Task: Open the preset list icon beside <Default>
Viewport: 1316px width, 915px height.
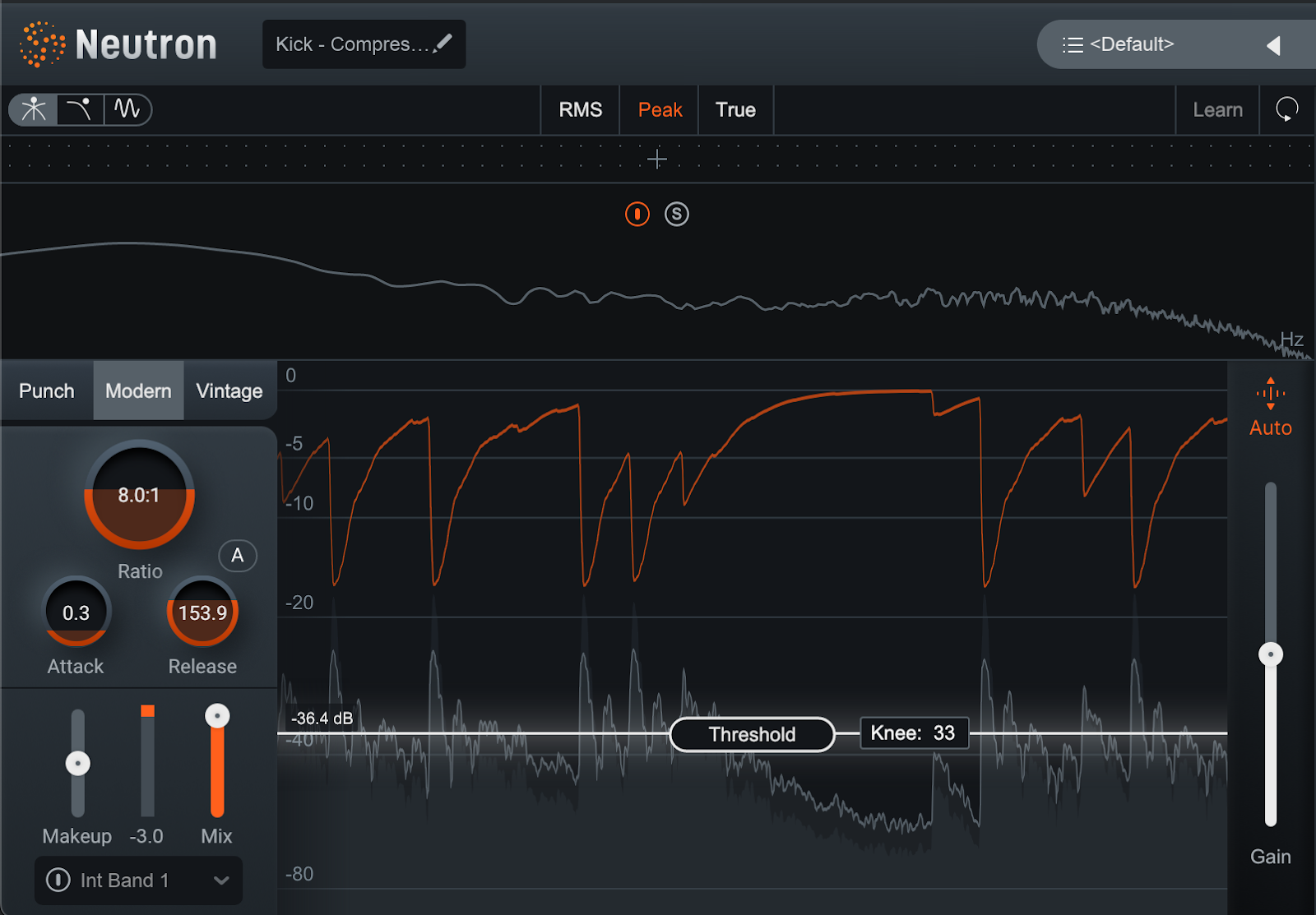Action: point(1073,44)
